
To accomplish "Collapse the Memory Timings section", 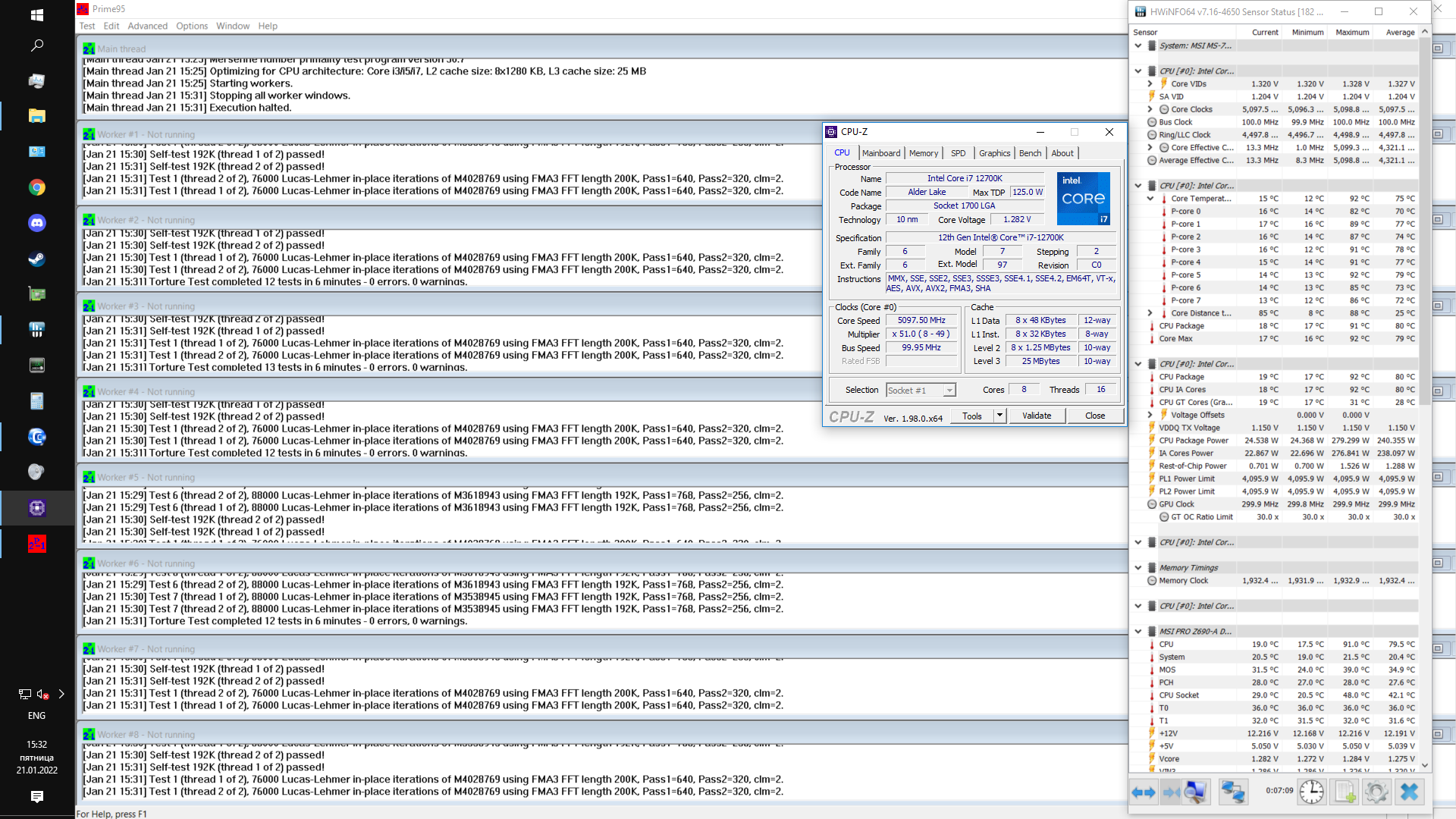I will click(x=1138, y=568).
